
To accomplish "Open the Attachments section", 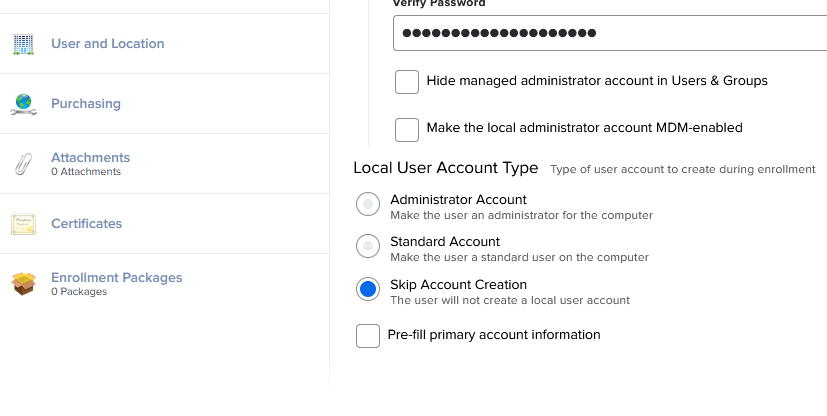I will 90,158.
